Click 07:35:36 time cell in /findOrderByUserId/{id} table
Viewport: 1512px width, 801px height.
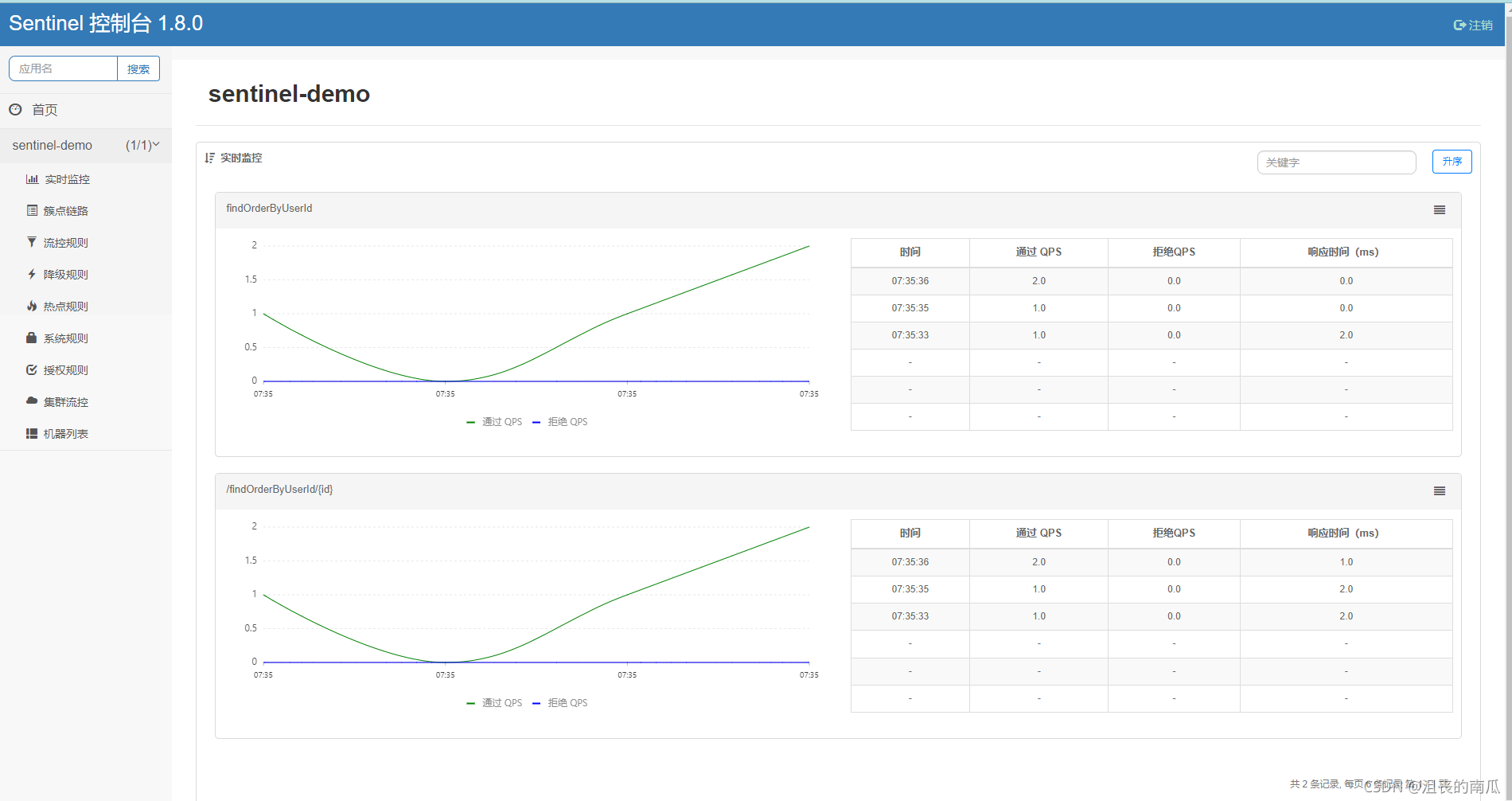[x=910, y=562]
